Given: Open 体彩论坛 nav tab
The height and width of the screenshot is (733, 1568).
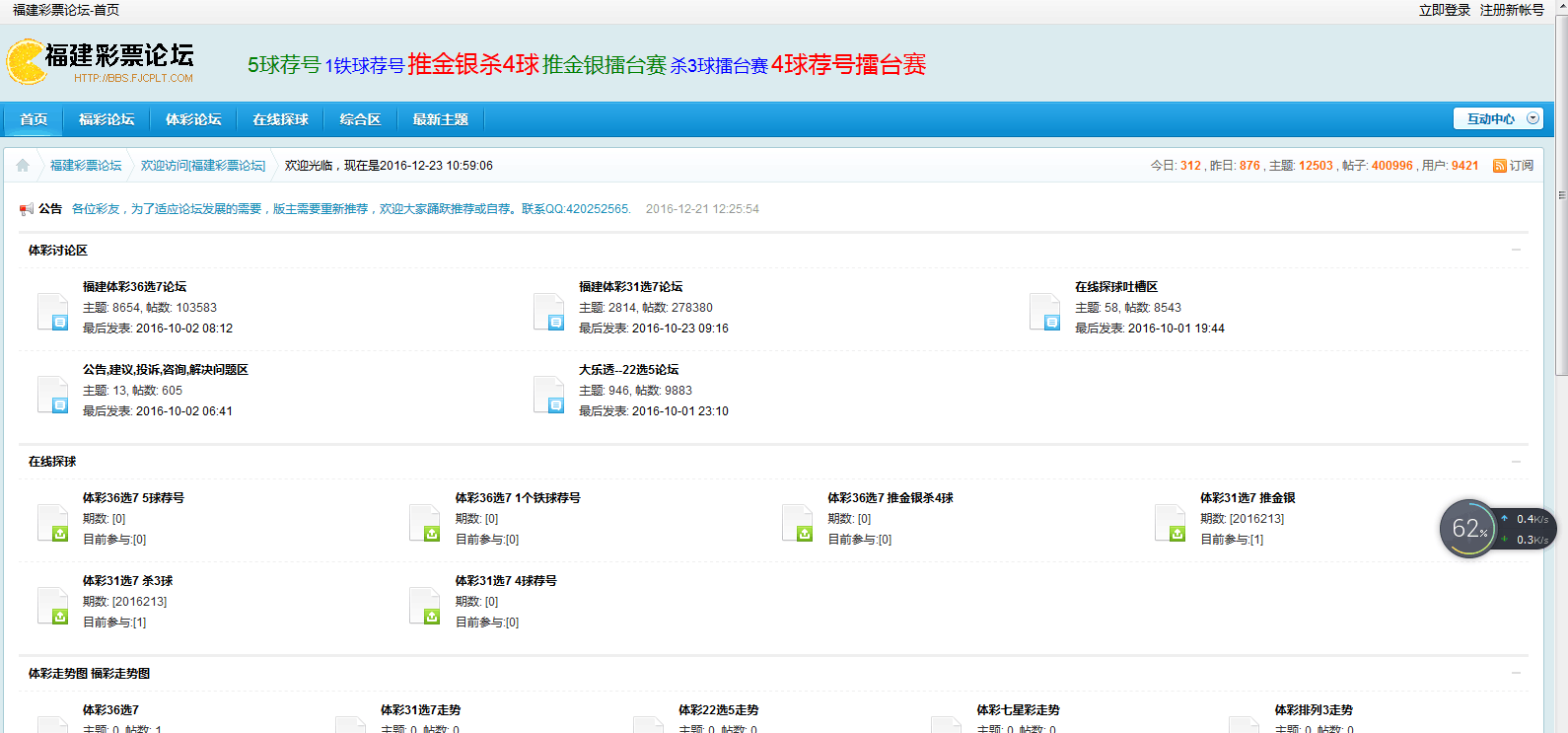Looking at the screenshot, I should 193,119.
